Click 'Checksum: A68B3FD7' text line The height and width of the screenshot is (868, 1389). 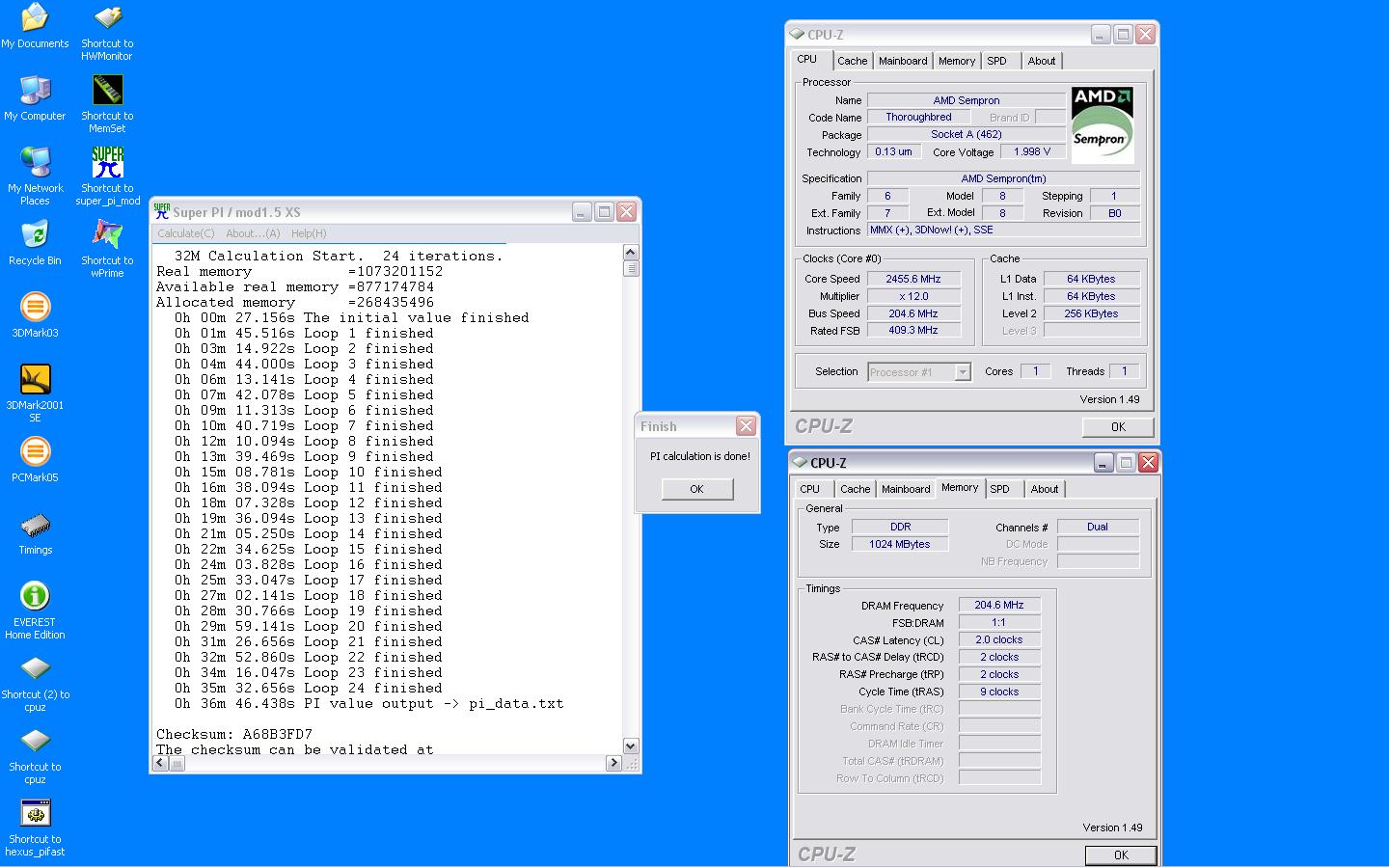[x=234, y=734]
